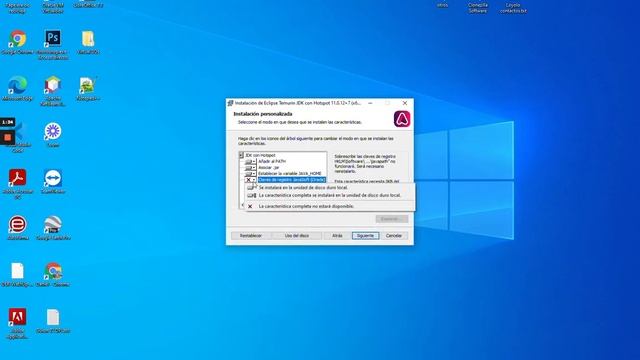Viewport: 640px width, 360px height.
Task: Click the Adoptium logo in installer
Action: pyautogui.click(x=402, y=119)
